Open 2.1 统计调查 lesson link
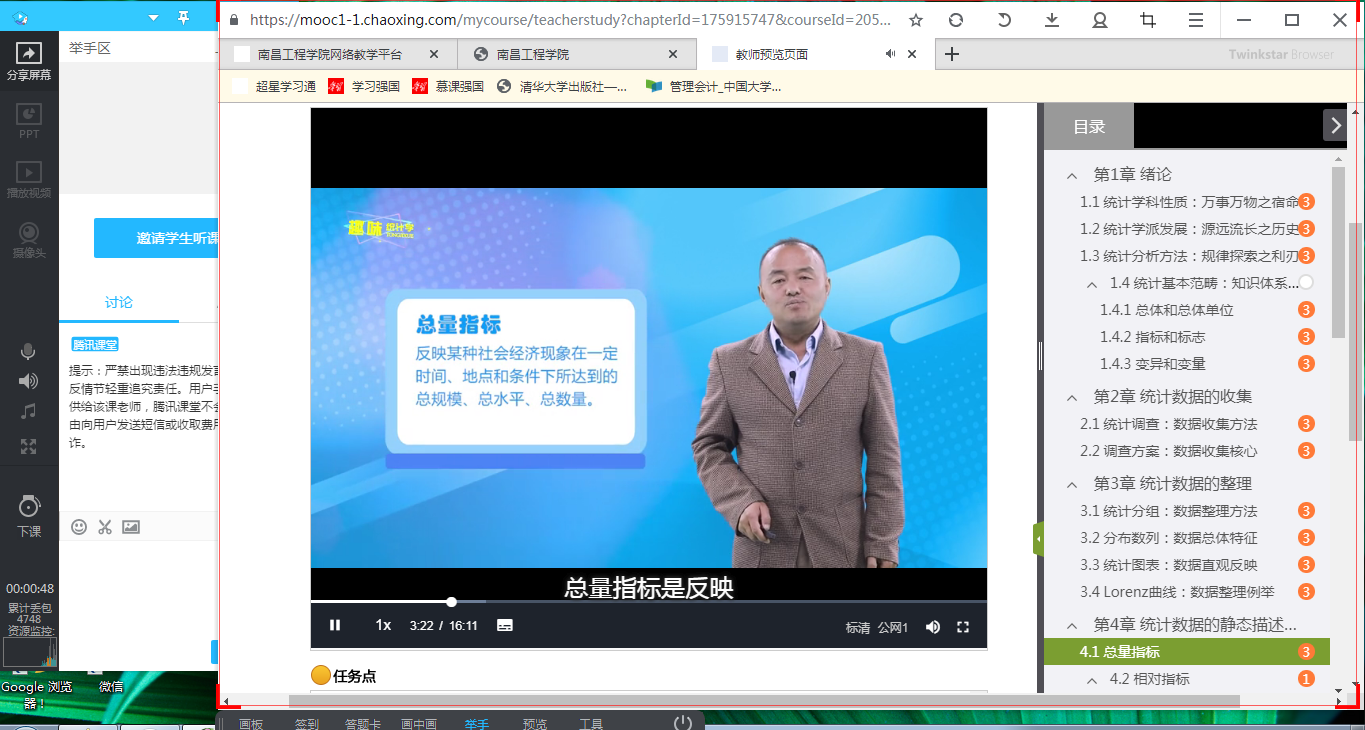The height and width of the screenshot is (730, 1365). click(1168, 424)
